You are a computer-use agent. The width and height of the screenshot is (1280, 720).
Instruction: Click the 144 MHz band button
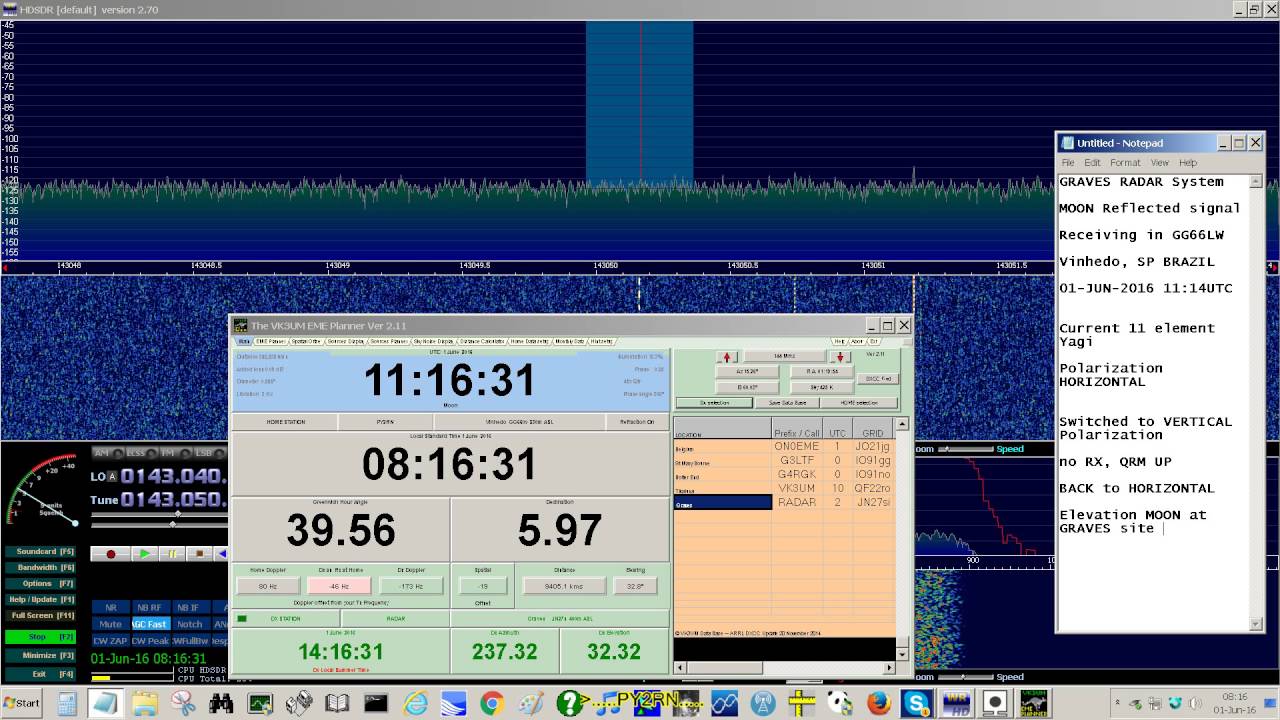(784, 357)
